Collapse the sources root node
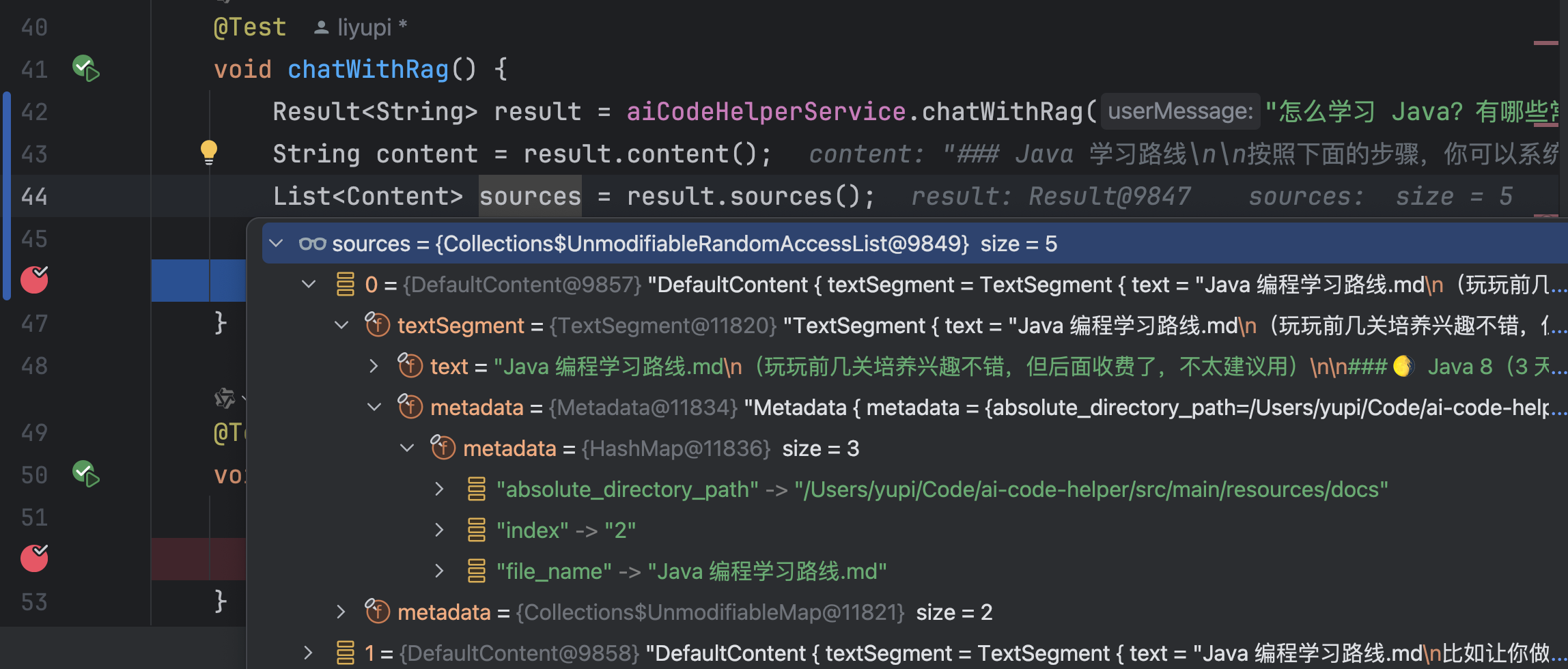 click(x=277, y=244)
